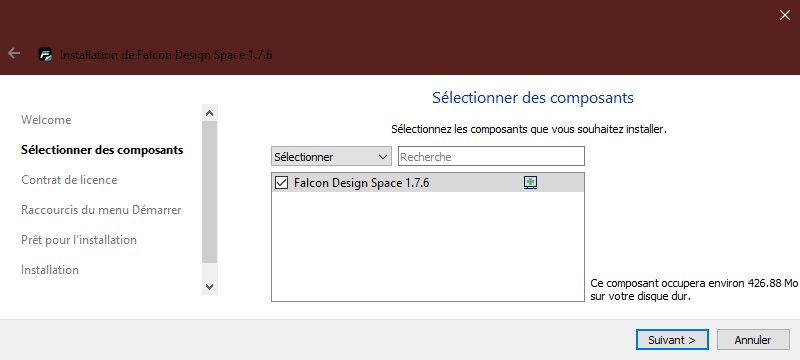
Task: Click the Suivant button
Action: tap(672, 340)
